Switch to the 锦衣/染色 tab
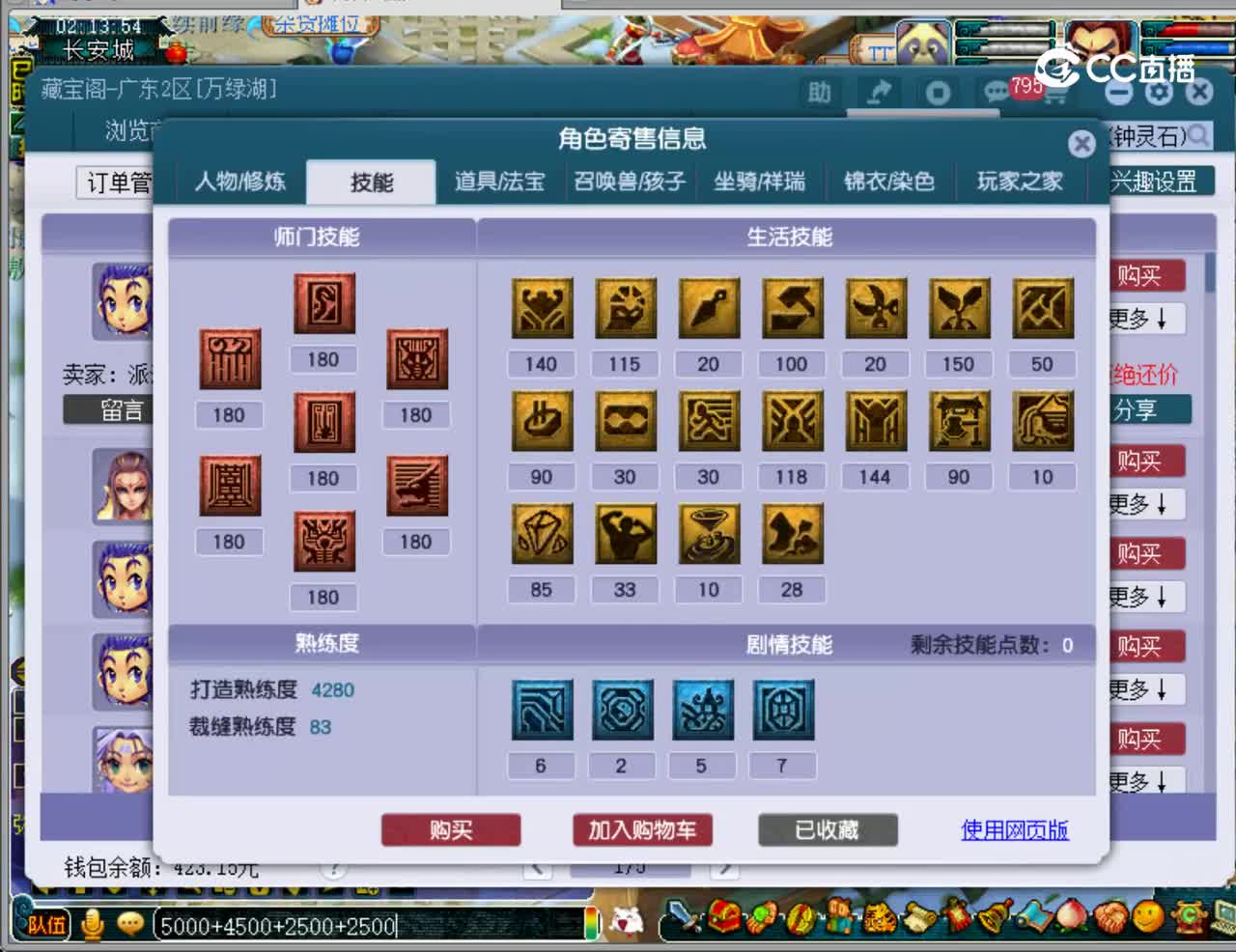The width and height of the screenshot is (1236, 952). 889,182
